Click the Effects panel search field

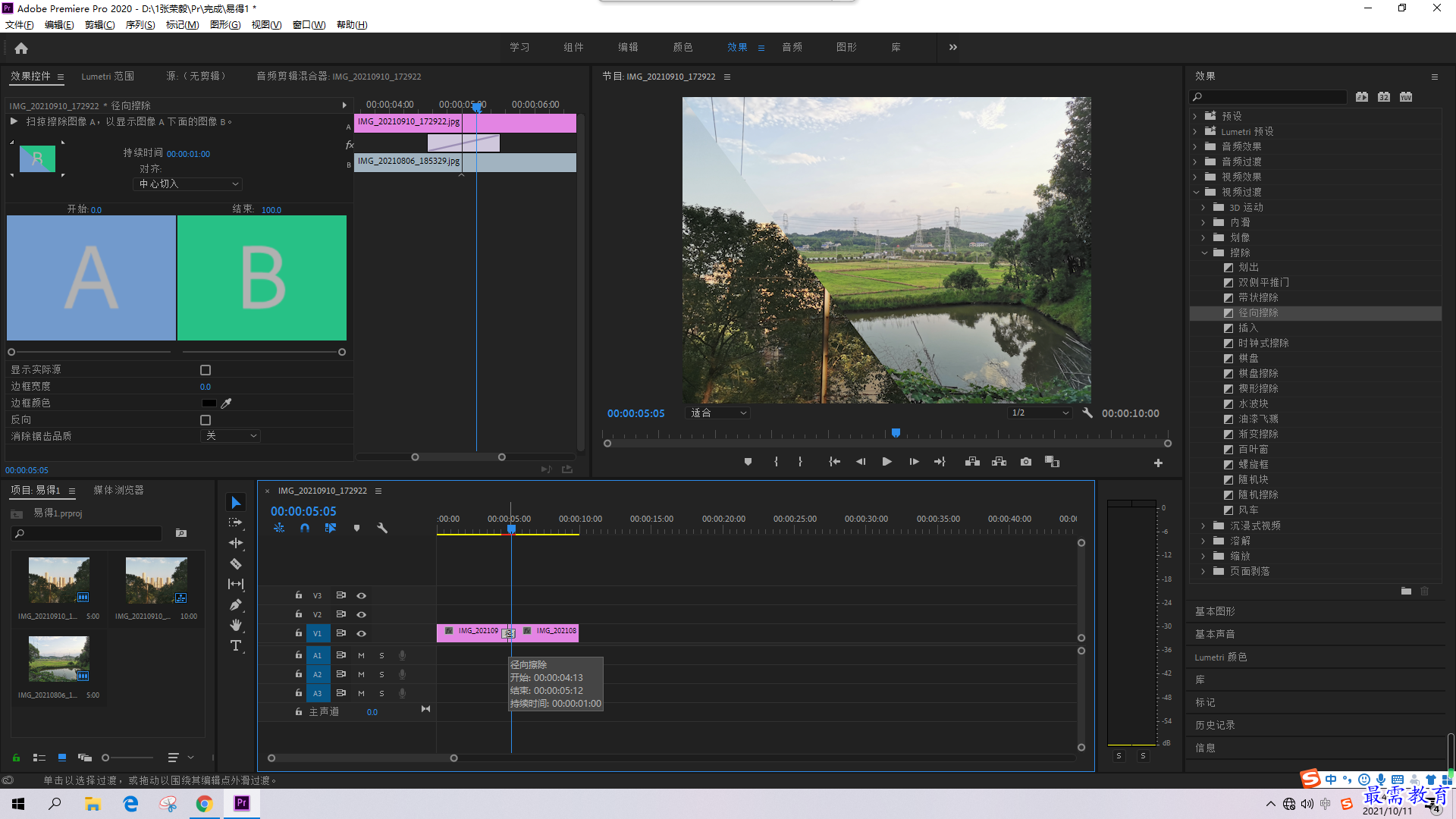pyautogui.click(x=1268, y=97)
